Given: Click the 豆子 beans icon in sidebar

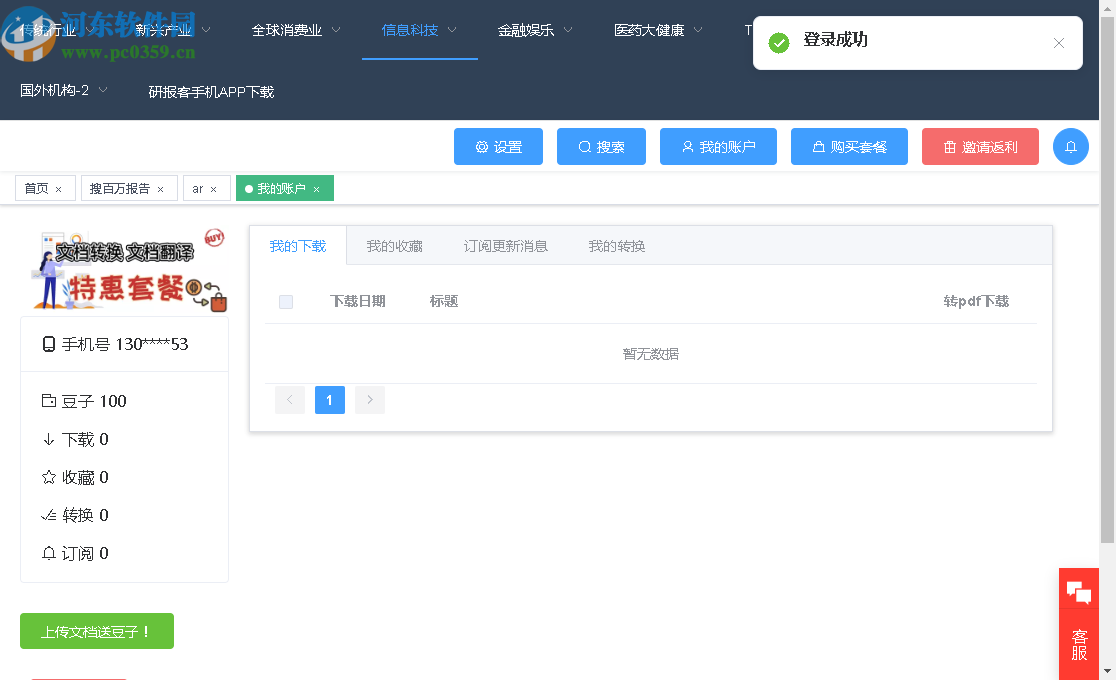Looking at the screenshot, I should [x=50, y=401].
